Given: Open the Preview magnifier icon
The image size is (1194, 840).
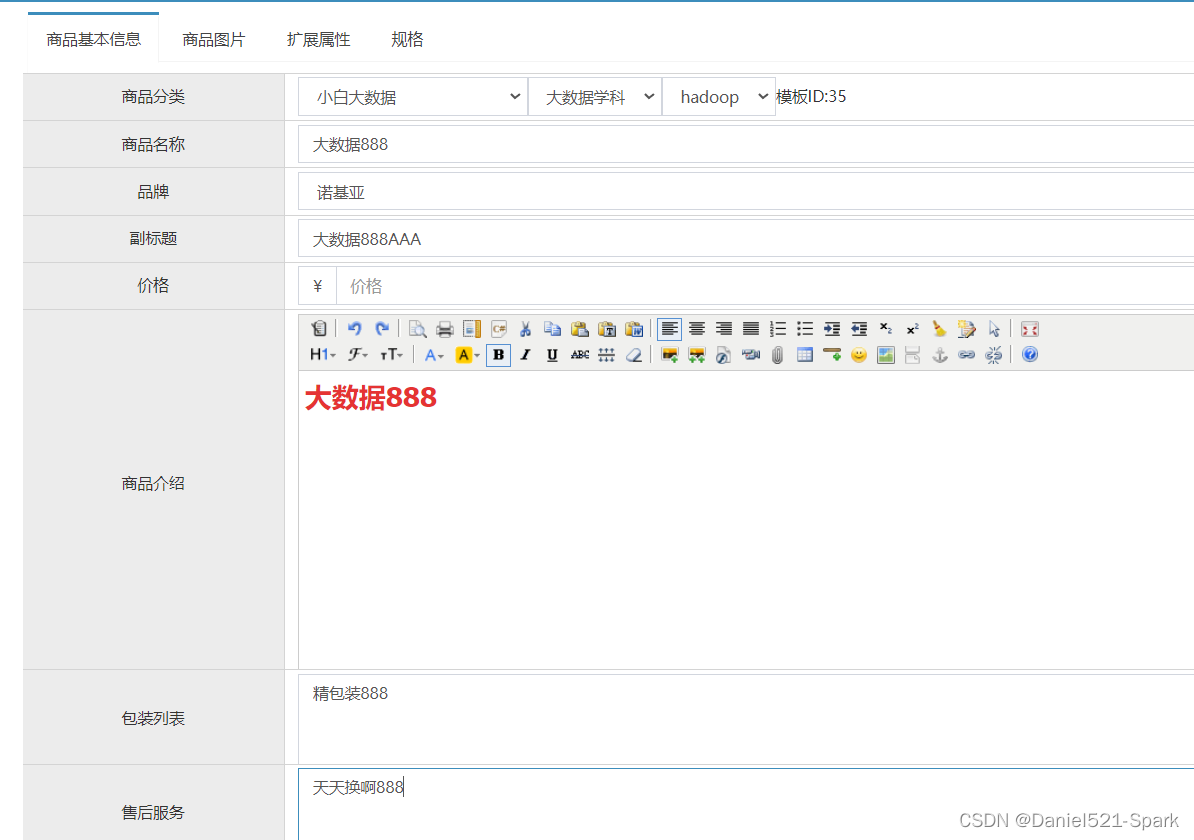Looking at the screenshot, I should [417, 328].
